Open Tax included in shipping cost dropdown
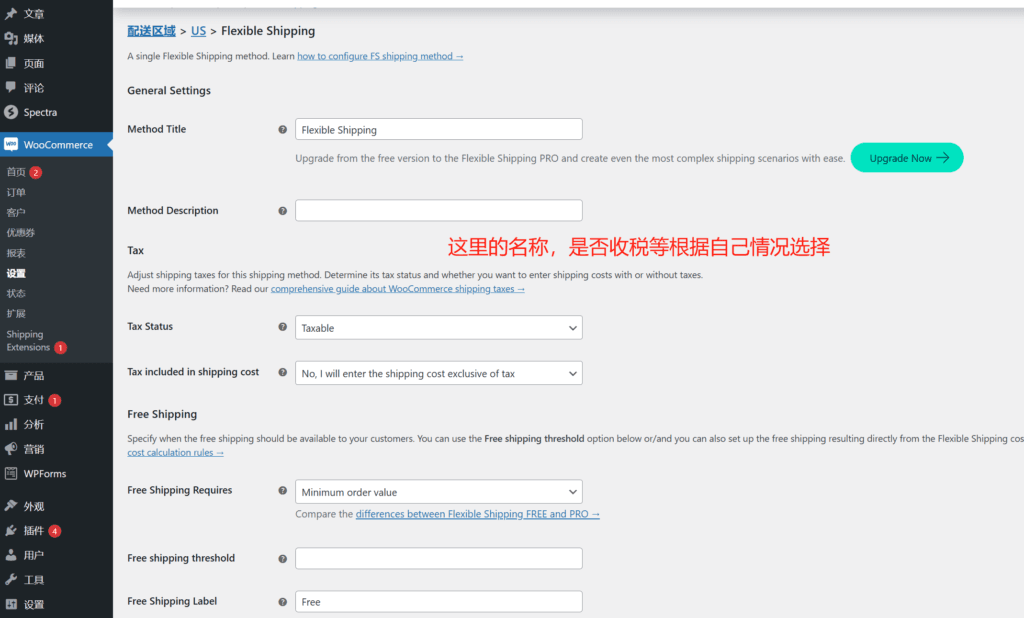 click(x=439, y=373)
